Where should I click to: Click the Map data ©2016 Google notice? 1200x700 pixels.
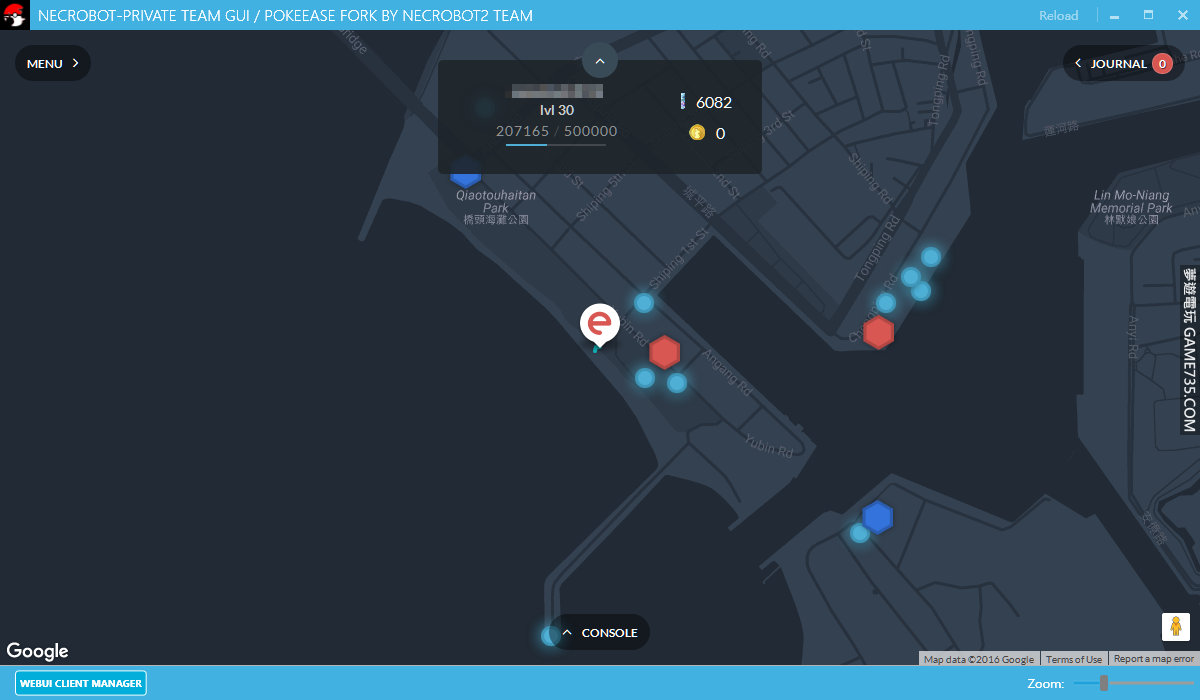point(979,659)
